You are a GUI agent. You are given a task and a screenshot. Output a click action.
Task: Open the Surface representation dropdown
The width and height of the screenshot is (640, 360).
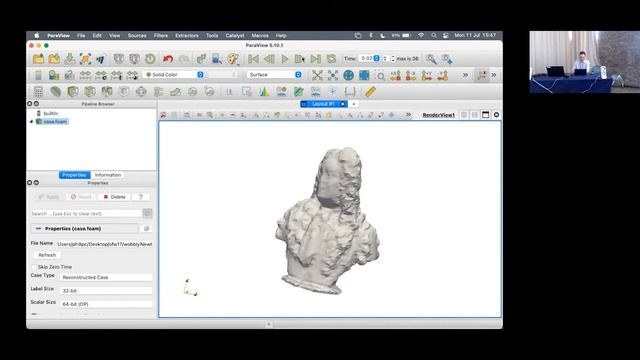[275, 75]
